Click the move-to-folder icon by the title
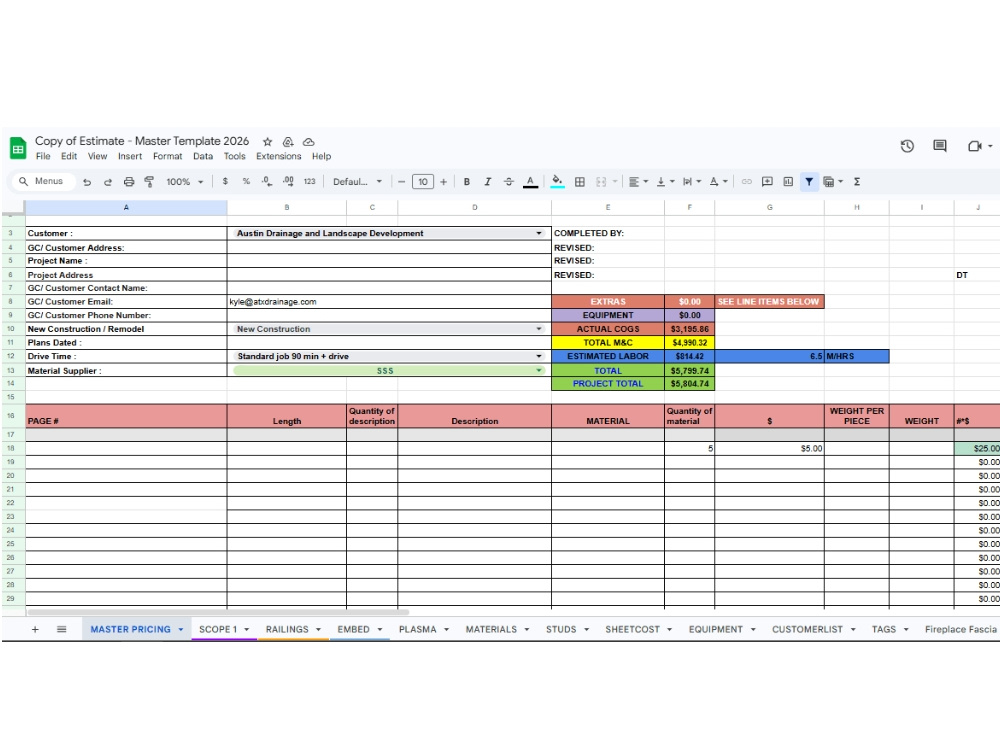This screenshot has height=750, width=1000. point(288,142)
